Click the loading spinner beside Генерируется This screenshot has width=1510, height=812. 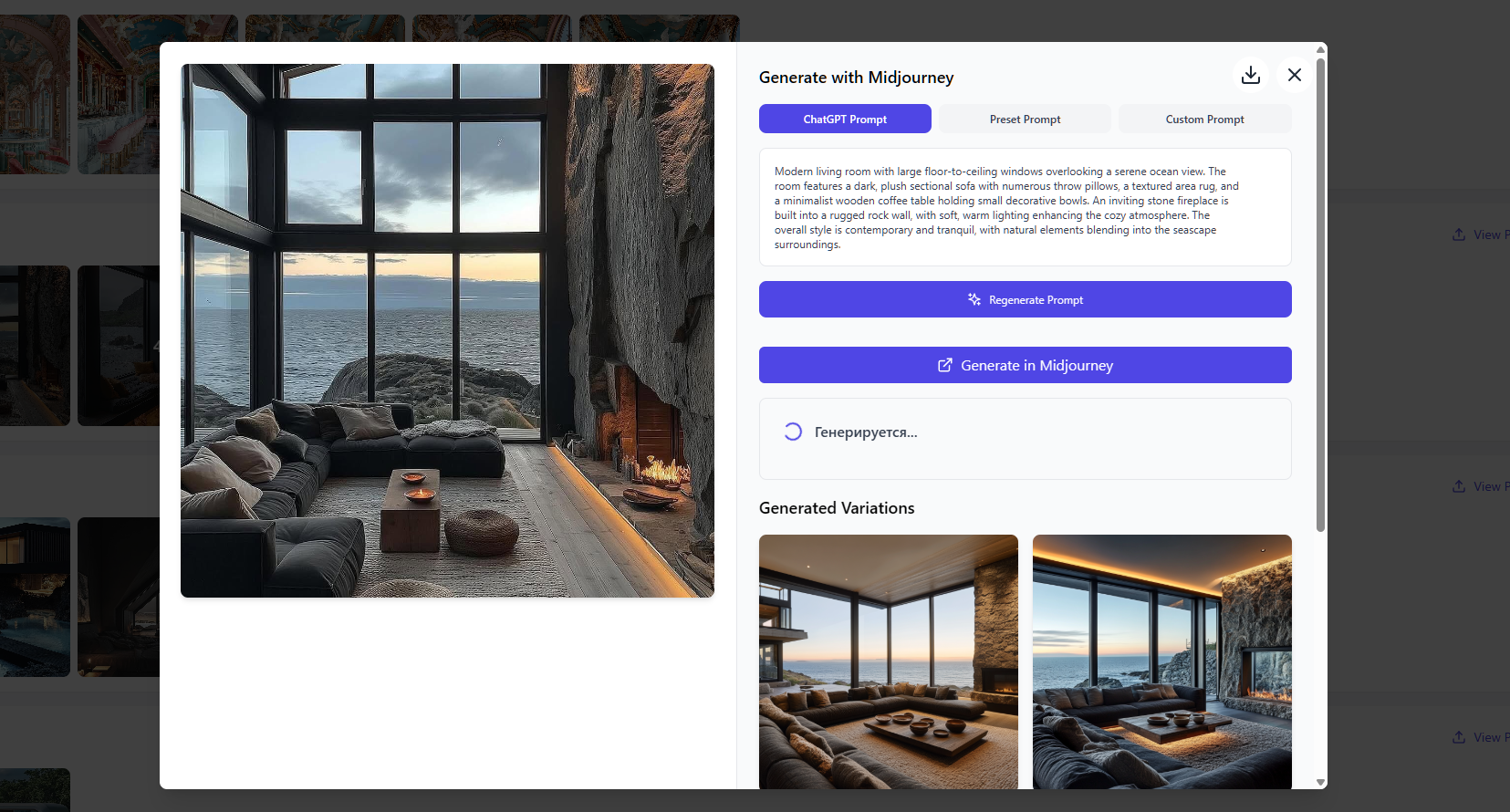[793, 432]
